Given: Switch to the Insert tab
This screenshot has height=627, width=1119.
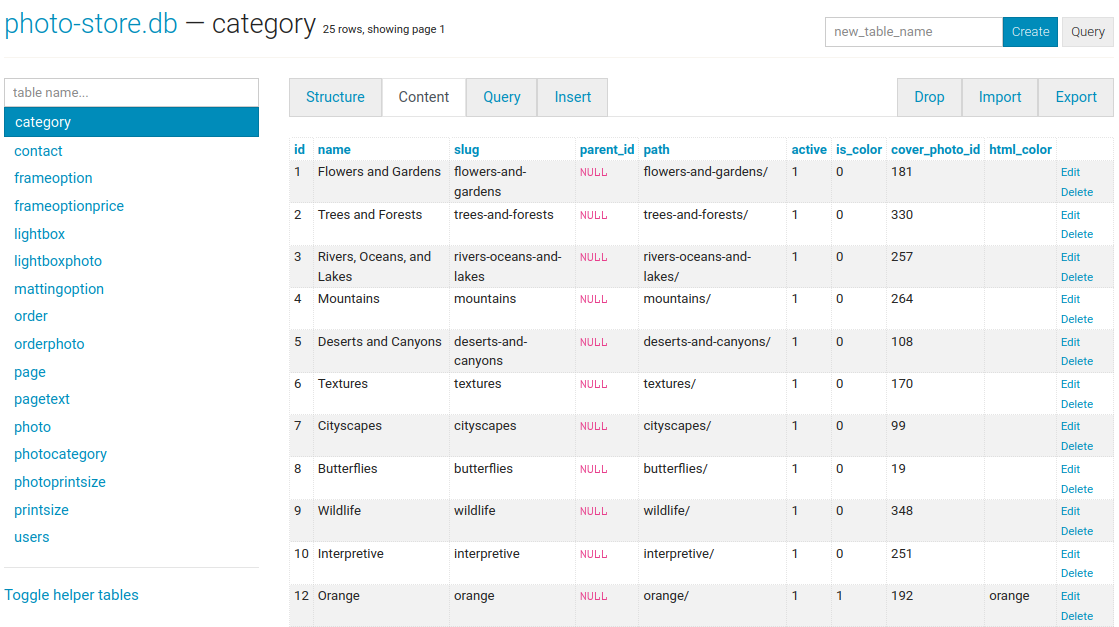Looking at the screenshot, I should [x=572, y=97].
